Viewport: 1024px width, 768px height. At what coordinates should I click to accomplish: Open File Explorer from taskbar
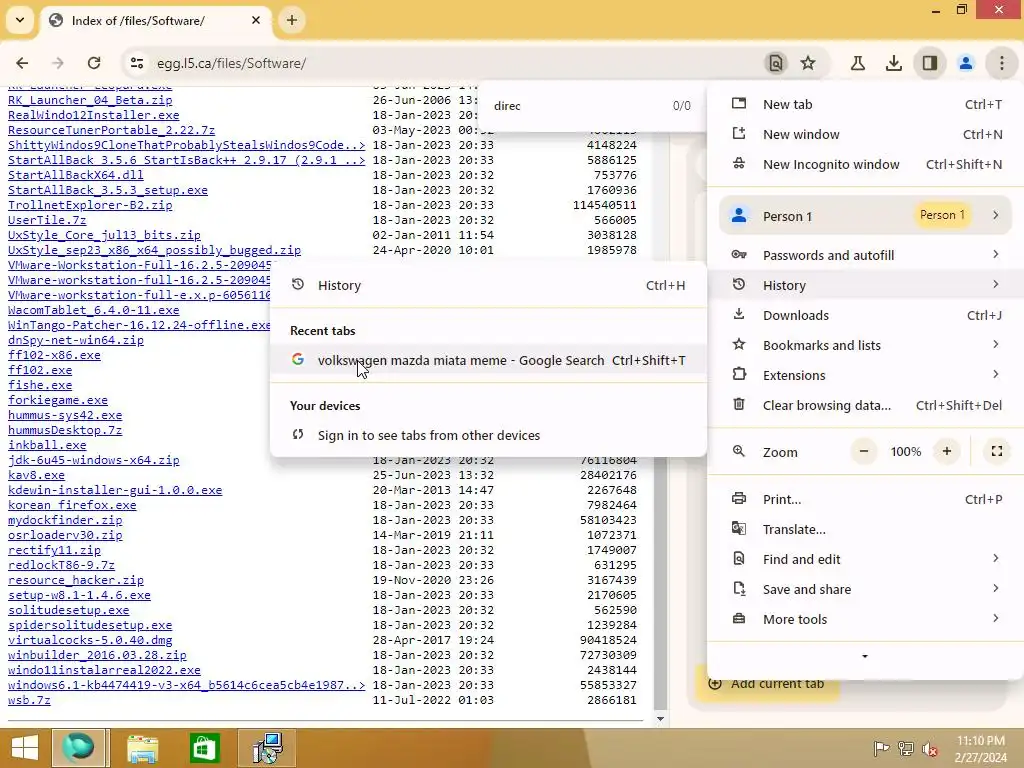[142, 748]
